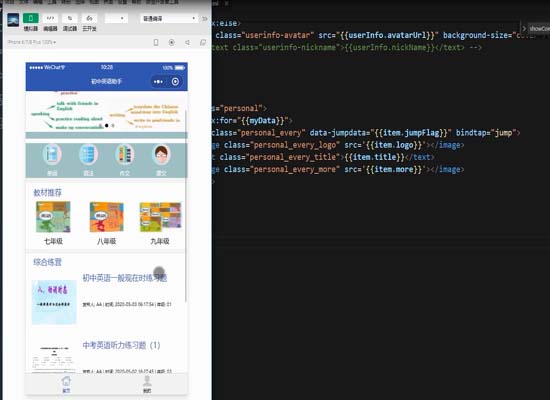Viewport: 550px width, 400px height.
Task: Click the detach simulator window icon
Action: pos(203,42)
